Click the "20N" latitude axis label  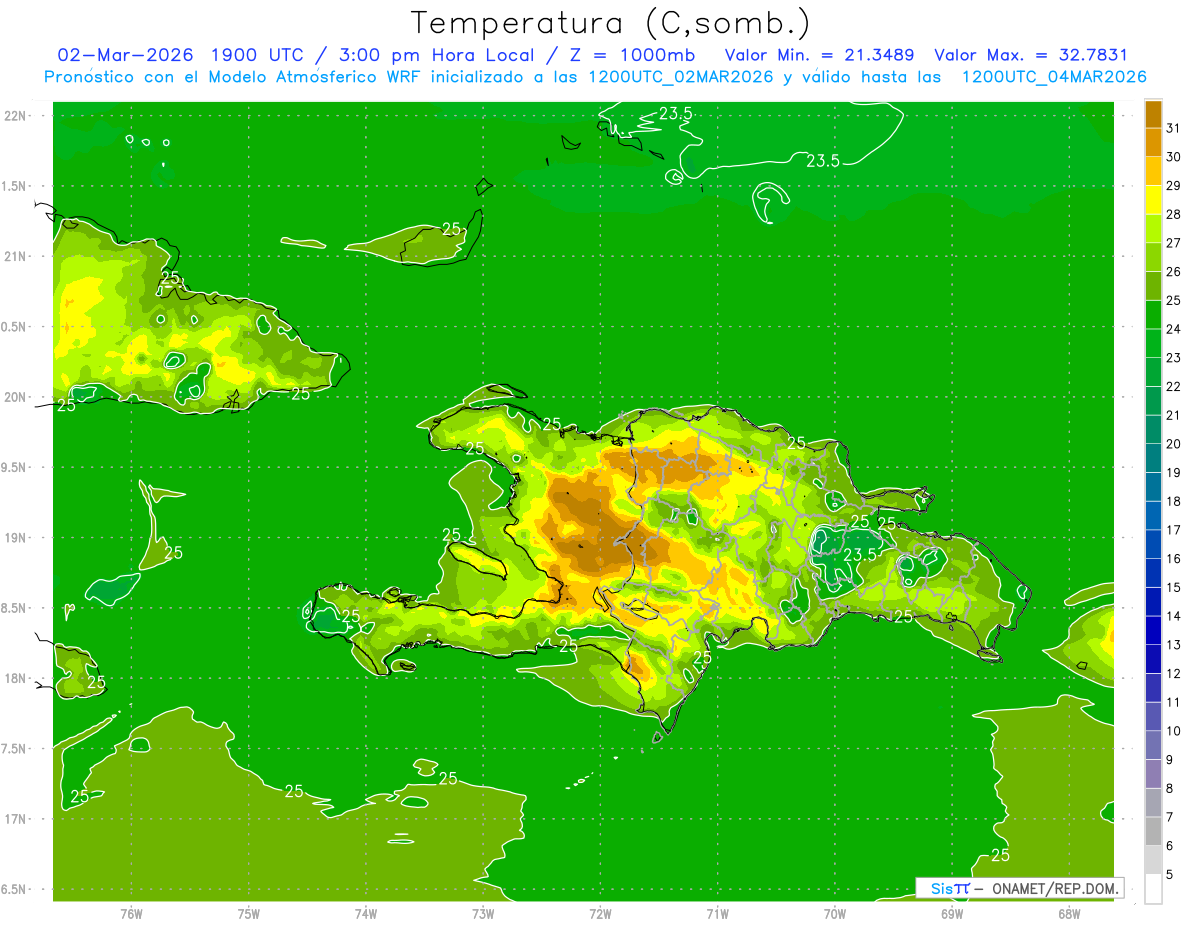coord(15,397)
